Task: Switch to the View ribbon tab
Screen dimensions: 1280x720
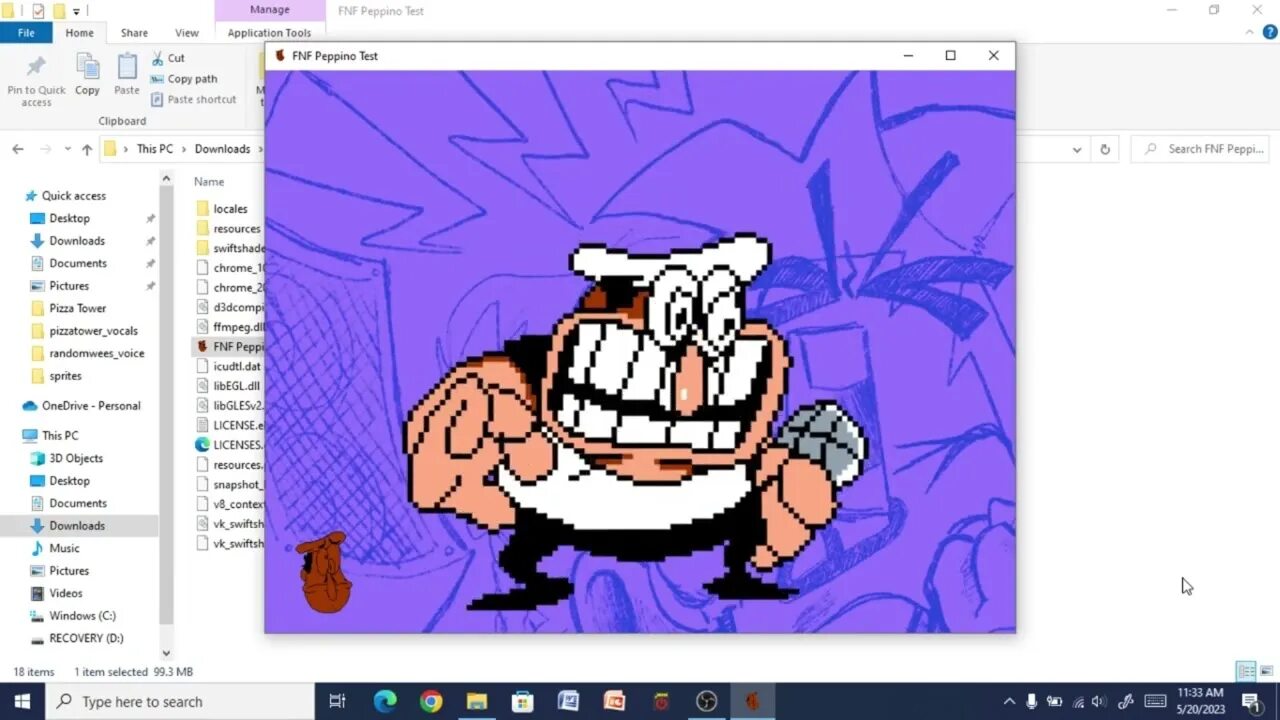Action: click(x=187, y=33)
